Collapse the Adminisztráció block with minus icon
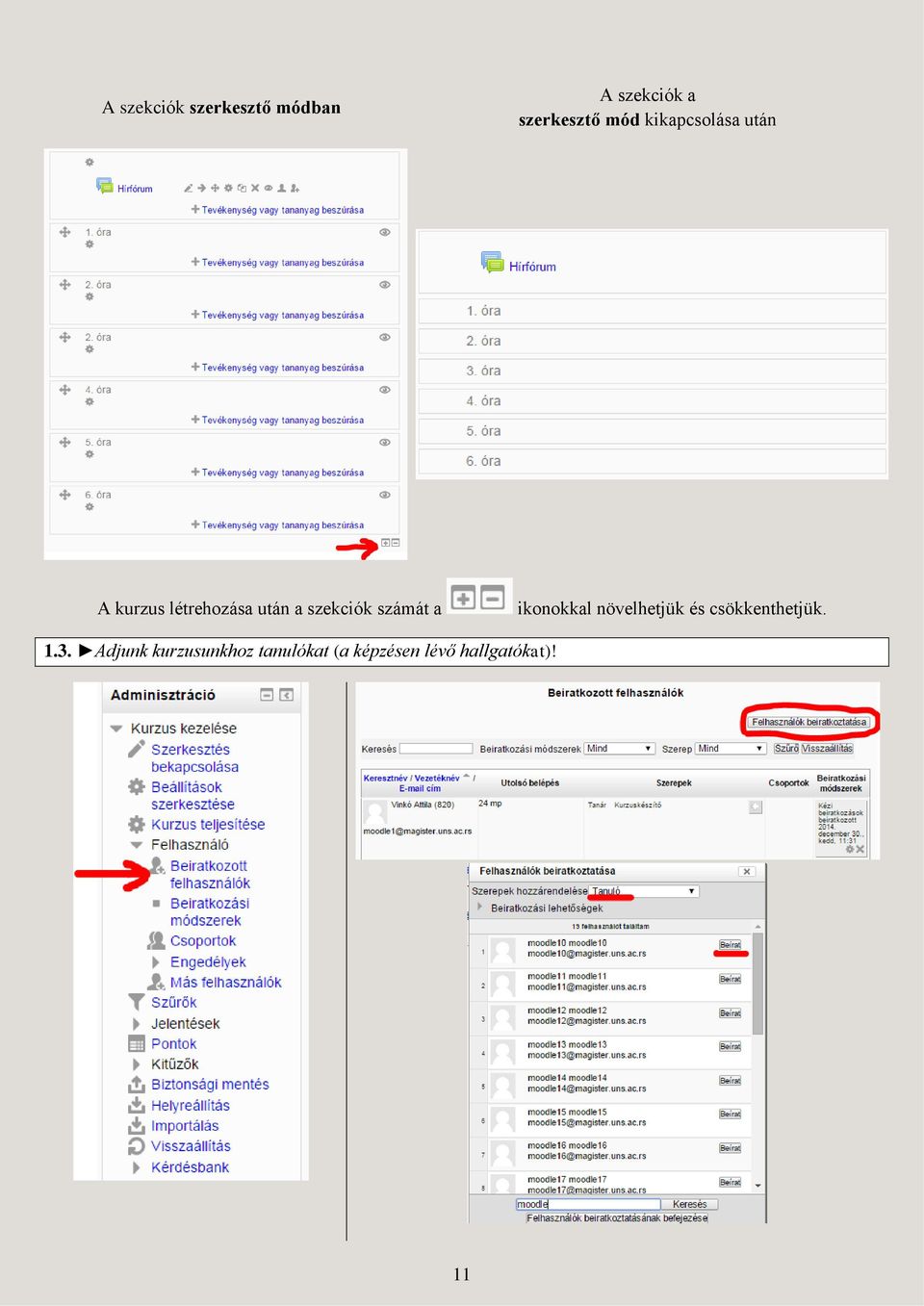 [x=268, y=695]
